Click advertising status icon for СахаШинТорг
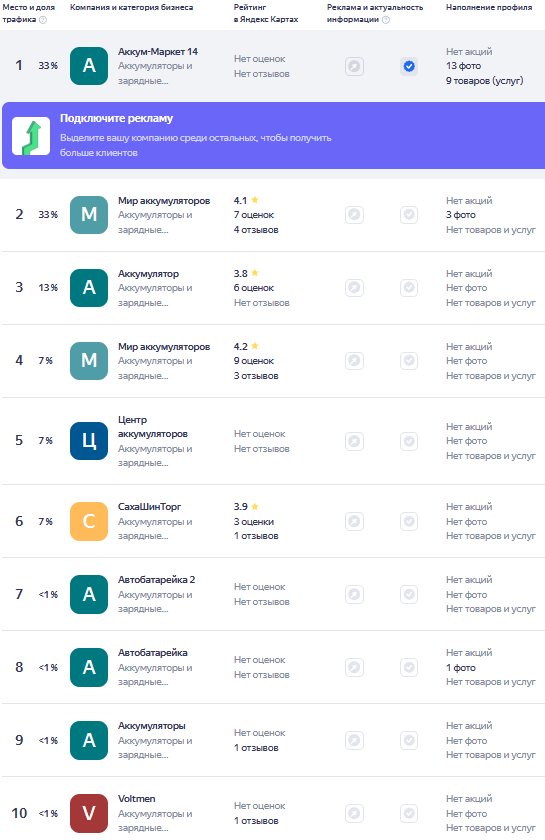This screenshot has width=545, height=840. coord(354,521)
